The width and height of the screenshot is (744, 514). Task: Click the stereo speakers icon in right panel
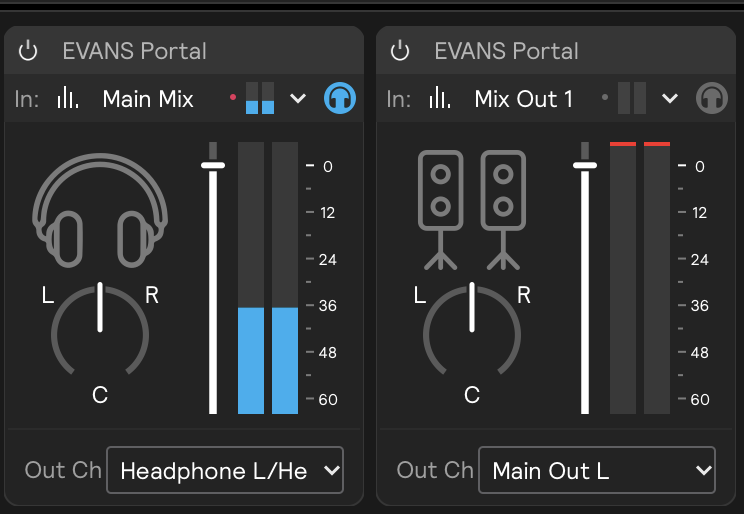(x=471, y=211)
